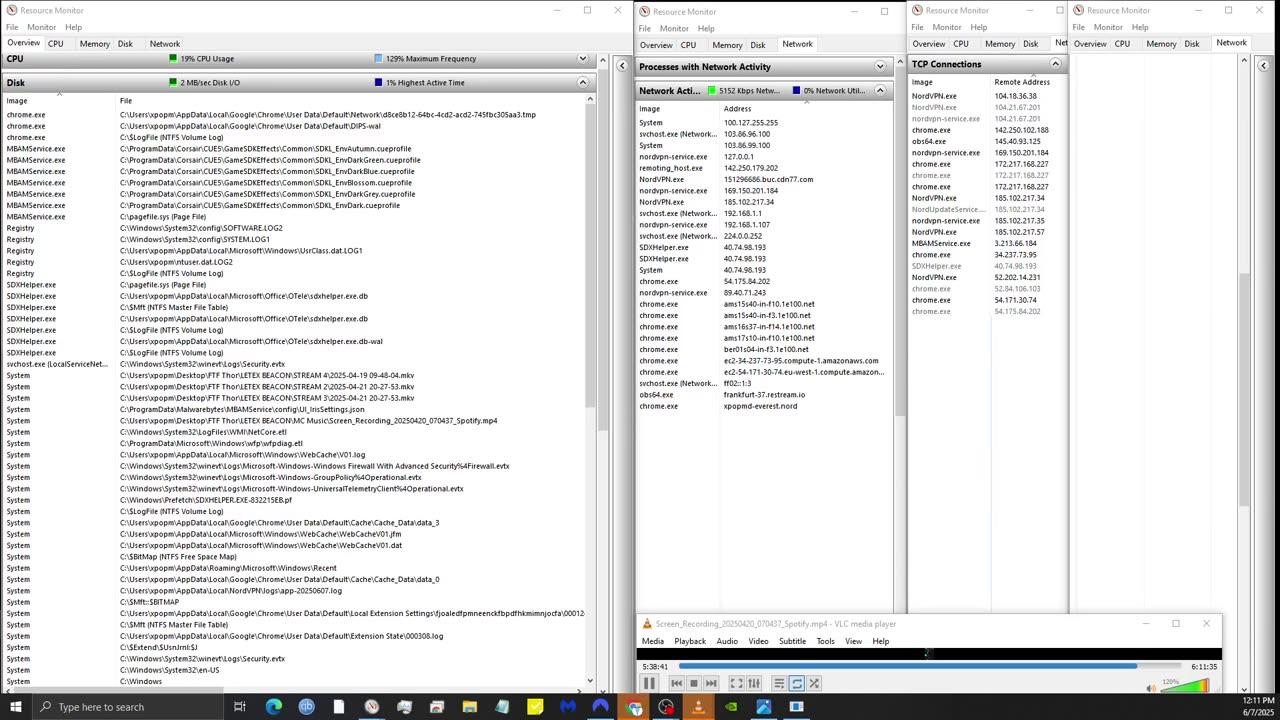
Task: Open VLC Playback menu
Action: (690, 641)
